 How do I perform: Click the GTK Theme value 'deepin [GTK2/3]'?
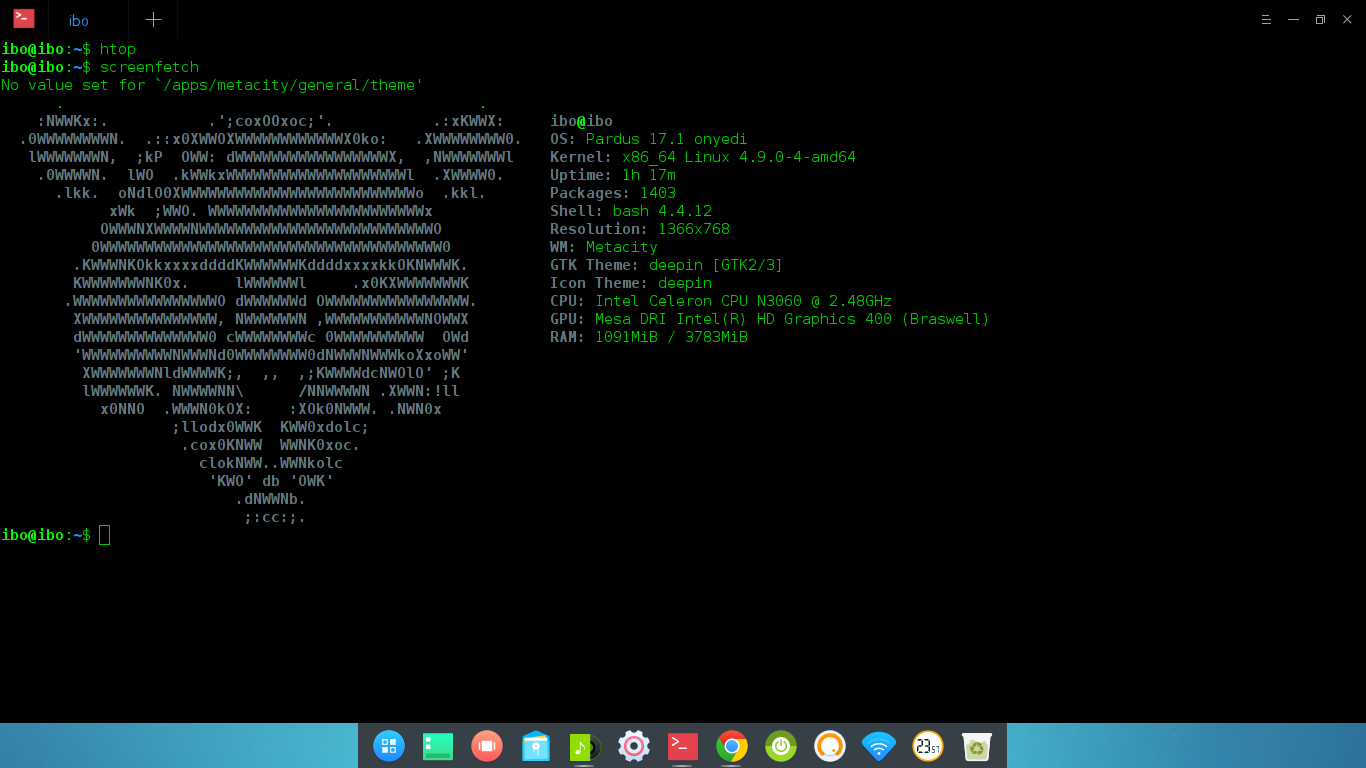pos(716,265)
